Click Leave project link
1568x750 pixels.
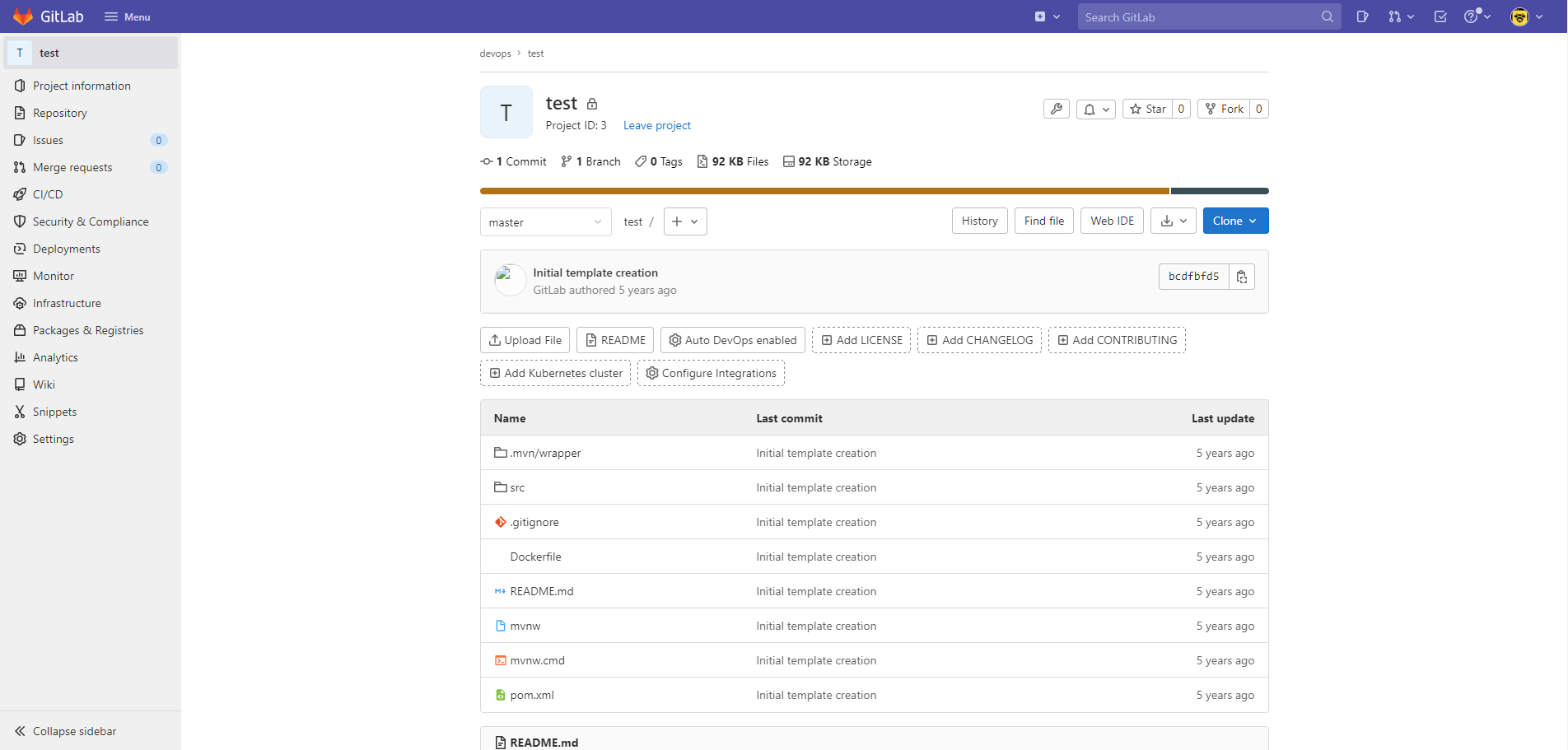656,125
